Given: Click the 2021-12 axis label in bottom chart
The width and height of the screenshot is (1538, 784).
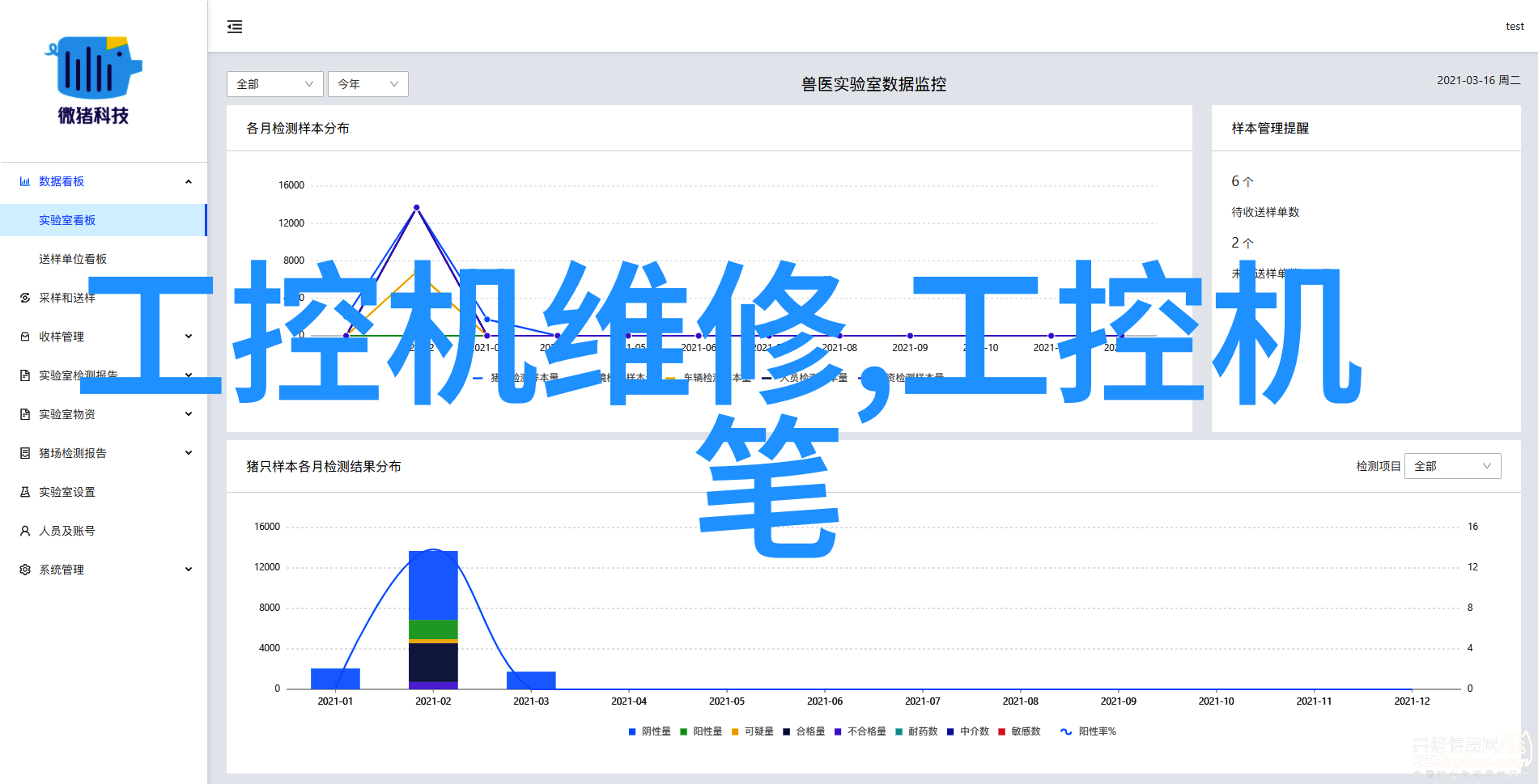Looking at the screenshot, I should (x=1412, y=701).
